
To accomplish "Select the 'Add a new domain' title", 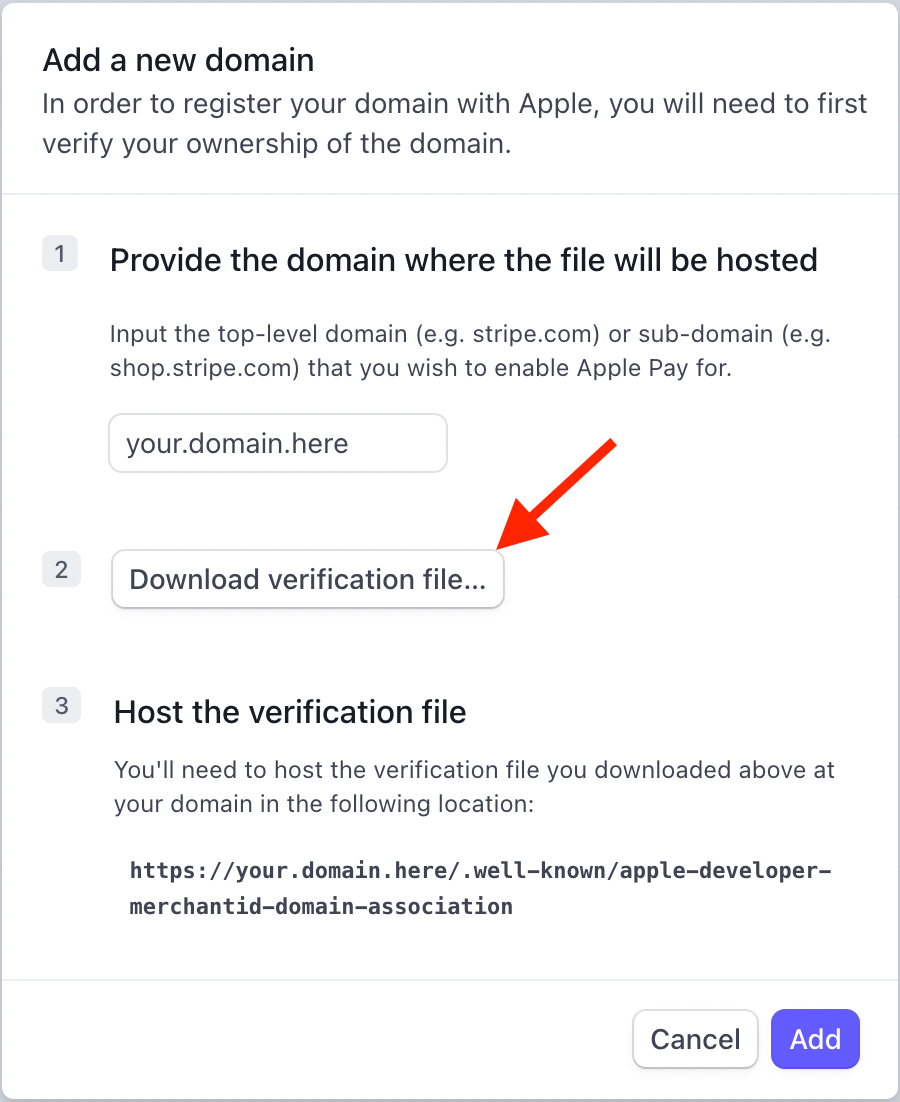I will coord(178,60).
